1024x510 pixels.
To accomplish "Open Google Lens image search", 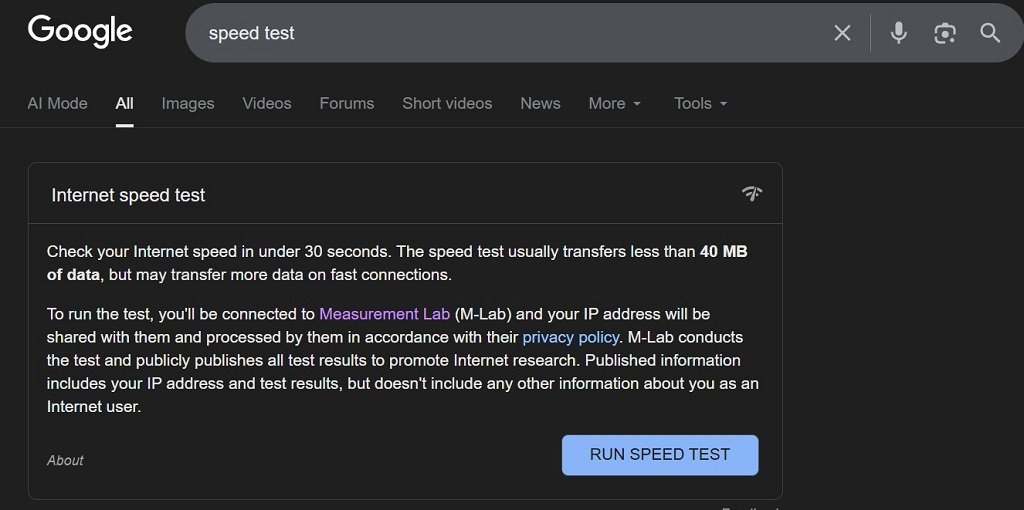I will pyautogui.click(x=945, y=33).
